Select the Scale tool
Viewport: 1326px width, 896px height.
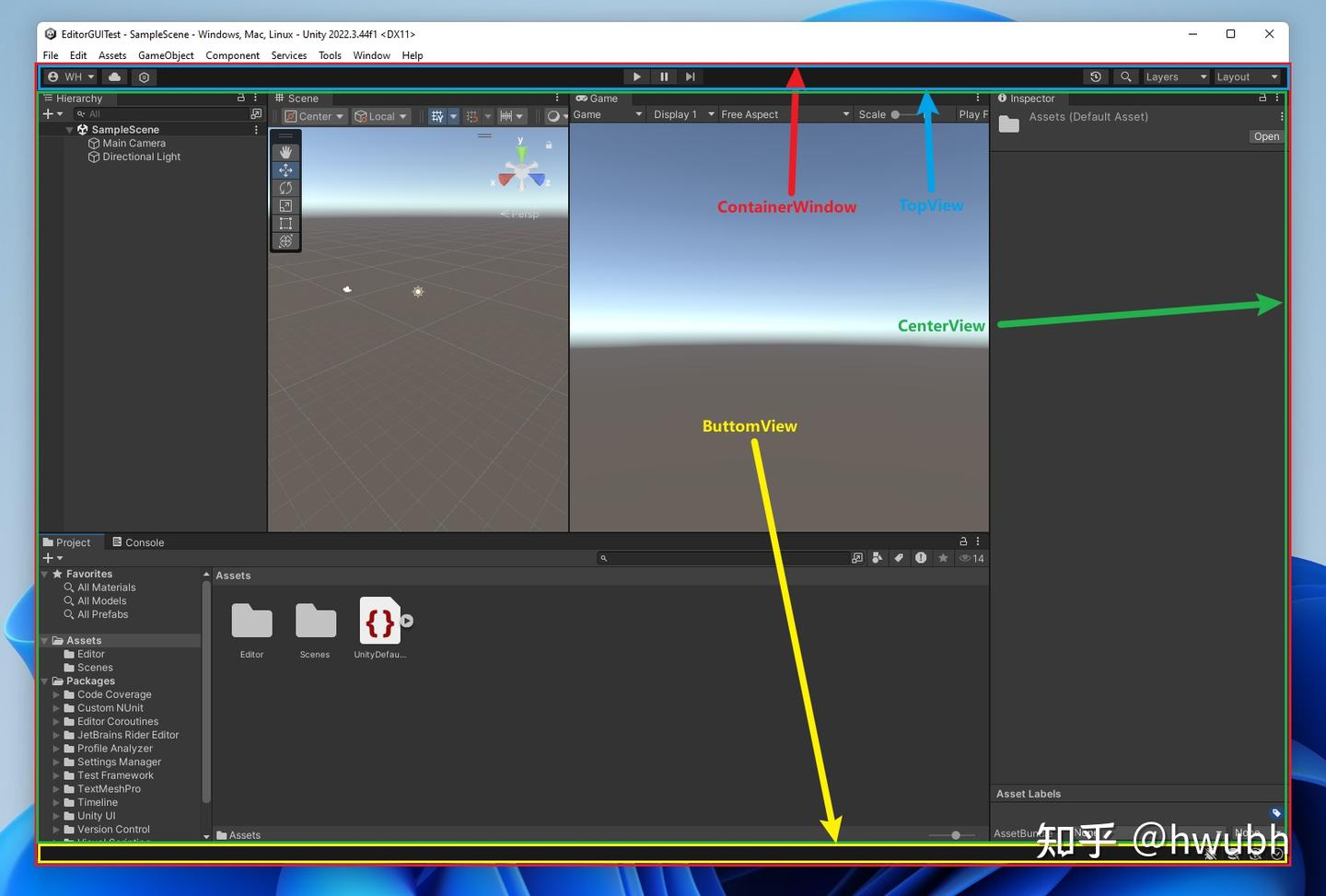[285, 204]
